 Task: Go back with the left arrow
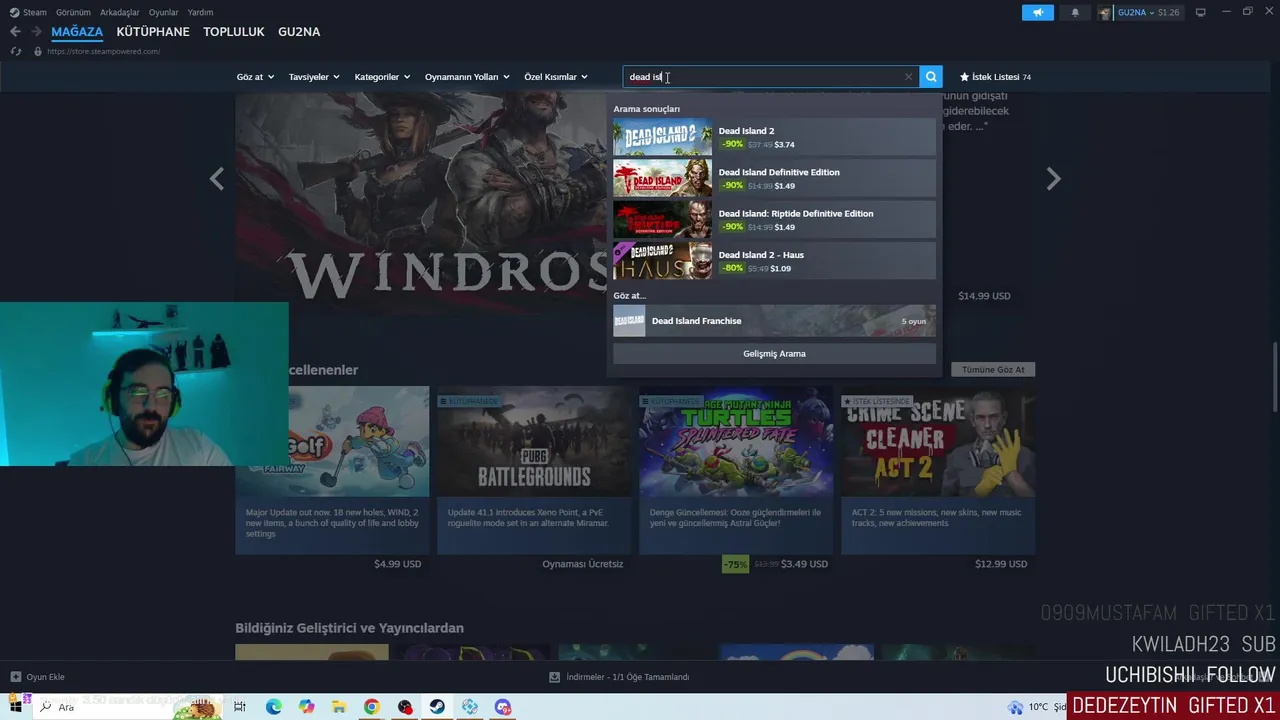15,32
